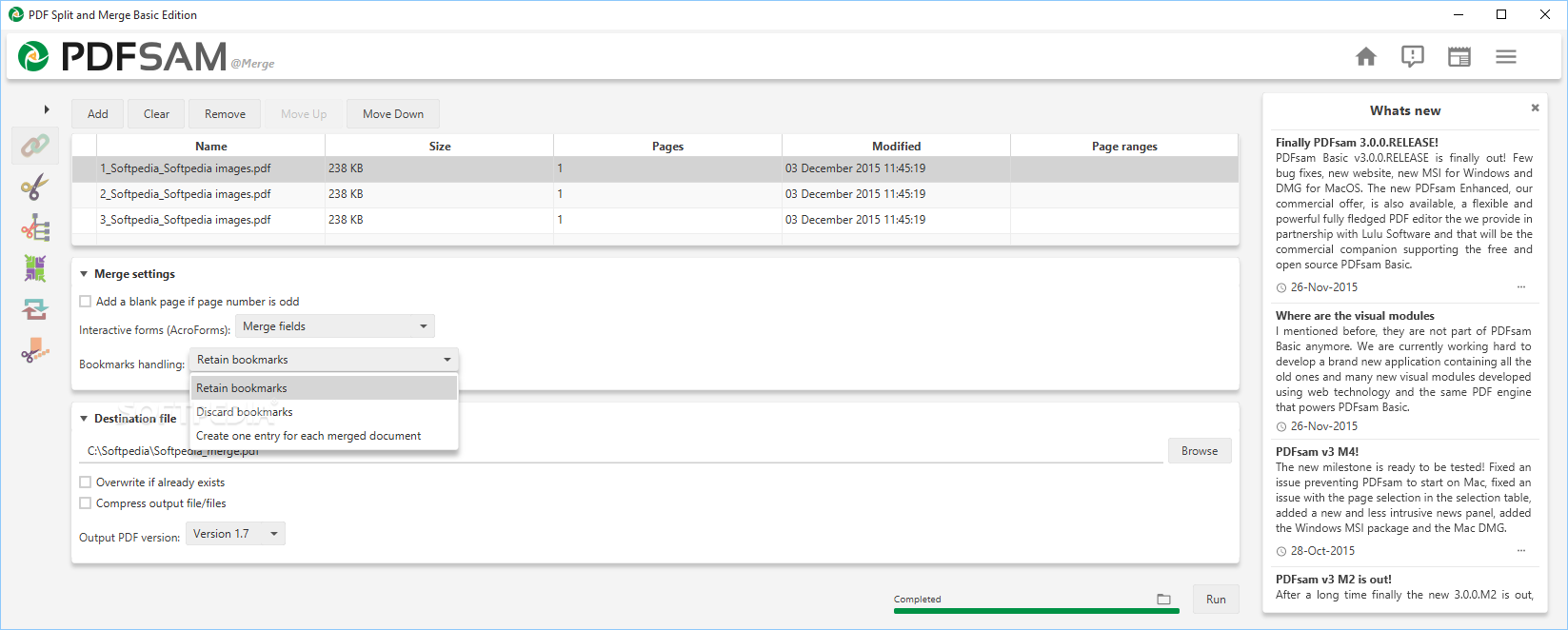Click the Page ranges column header
This screenshot has height=630, width=1568.
point(1124,147)
